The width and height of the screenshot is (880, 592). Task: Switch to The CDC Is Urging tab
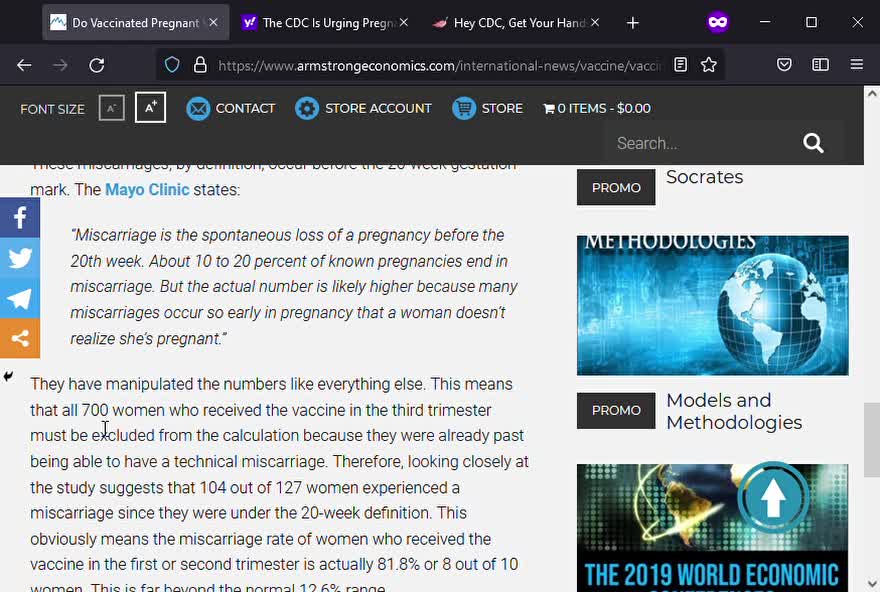[x=328, y=23]
